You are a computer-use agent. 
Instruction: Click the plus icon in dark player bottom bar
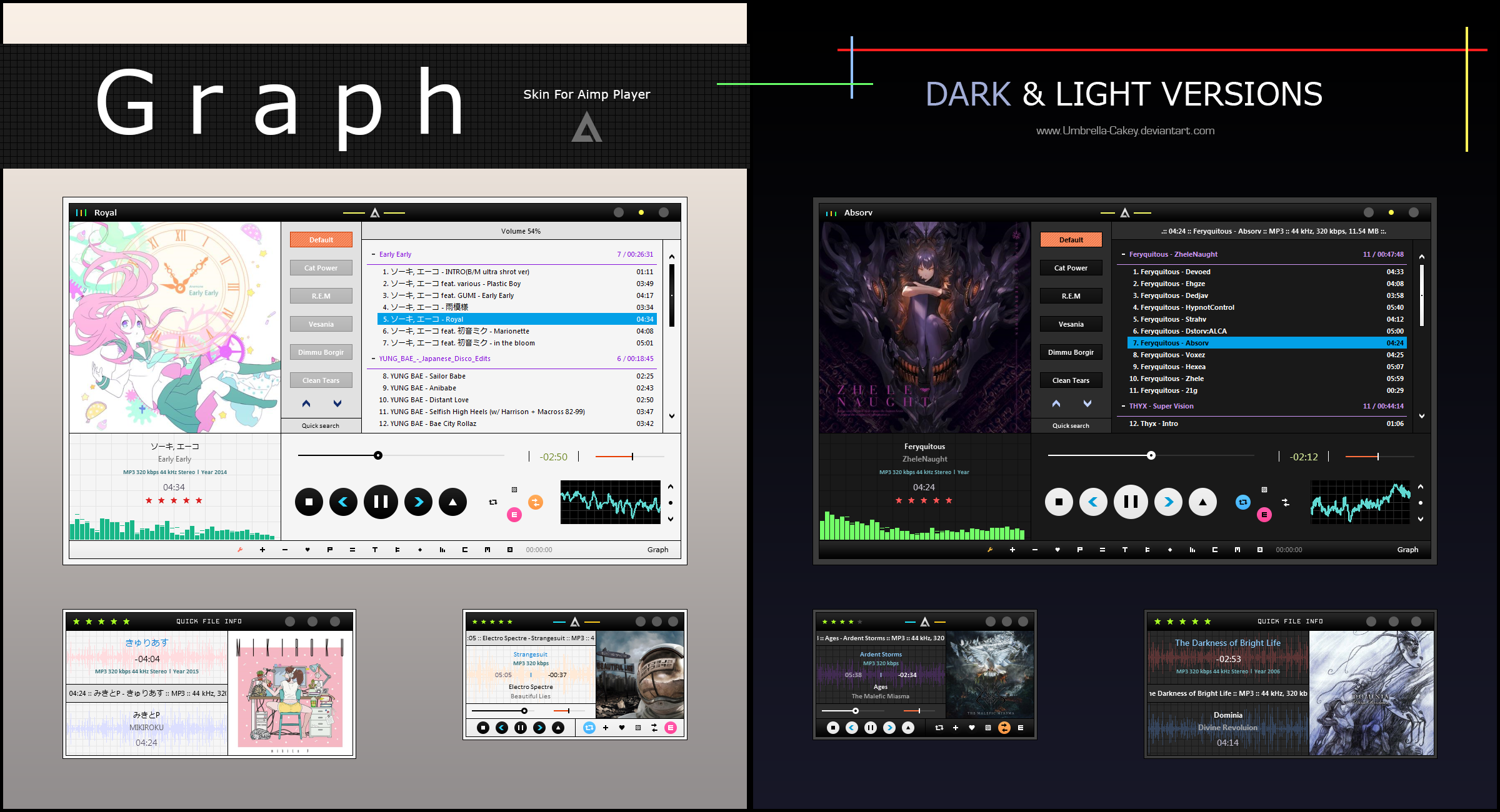pos(1012,550)
